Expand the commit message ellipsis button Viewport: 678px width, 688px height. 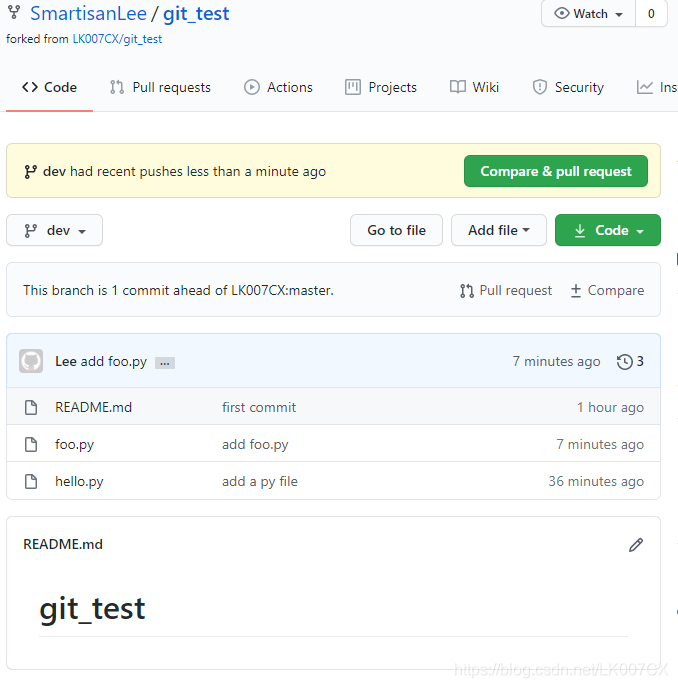(165, 363)
